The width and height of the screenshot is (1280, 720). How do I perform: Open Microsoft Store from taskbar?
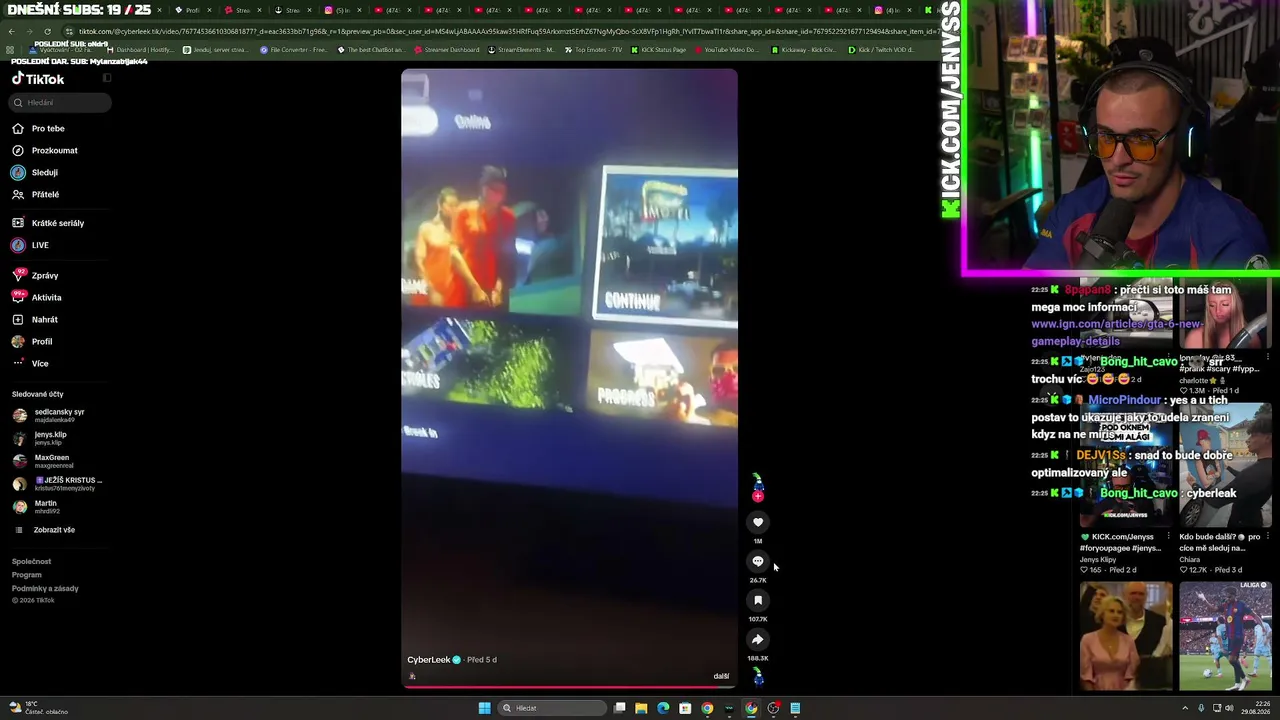coord(685,708)
